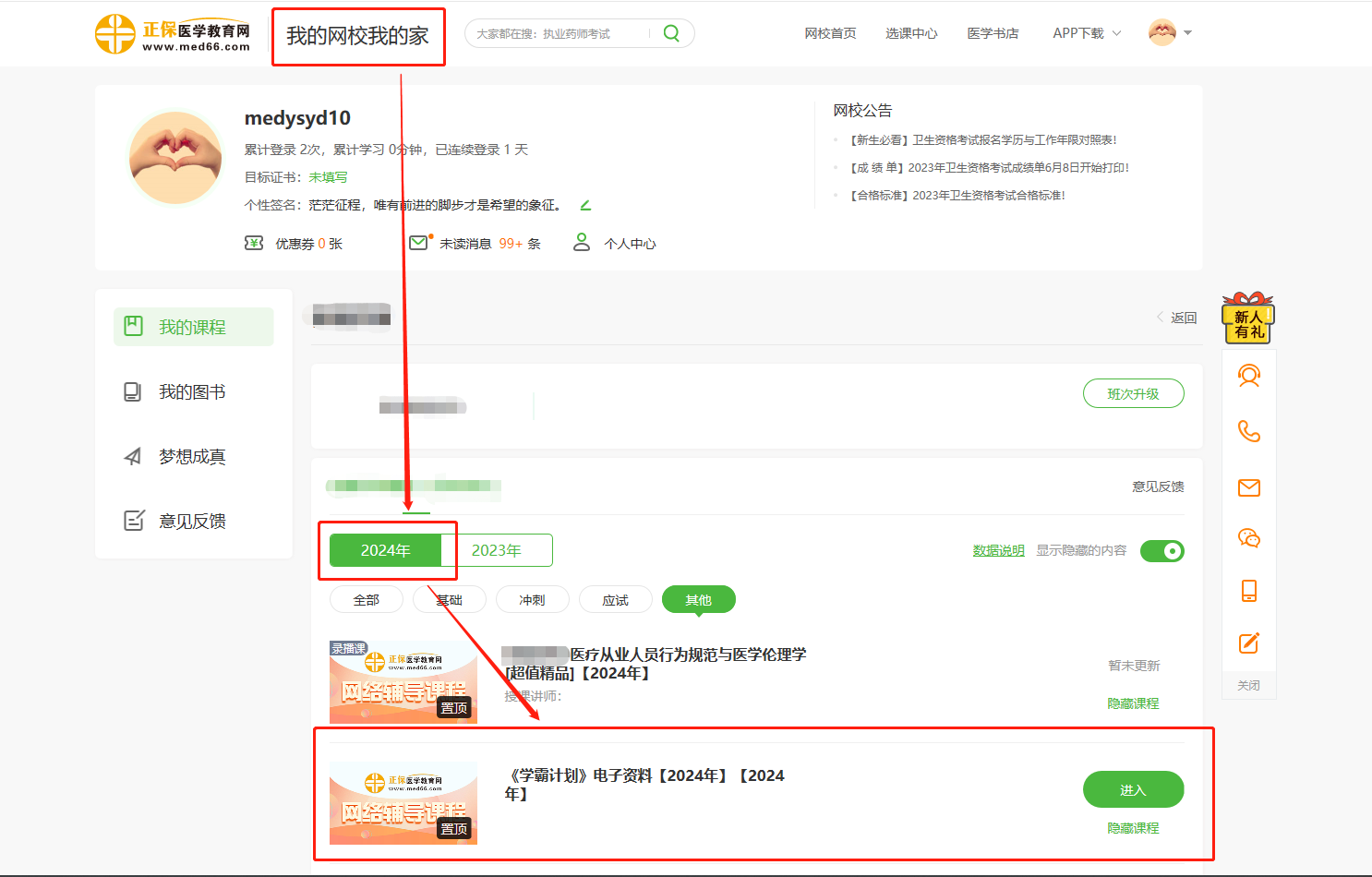Click the customer service headset icon
Viewport: 1372px width, 877px height.
click(x=1248, y=376)
